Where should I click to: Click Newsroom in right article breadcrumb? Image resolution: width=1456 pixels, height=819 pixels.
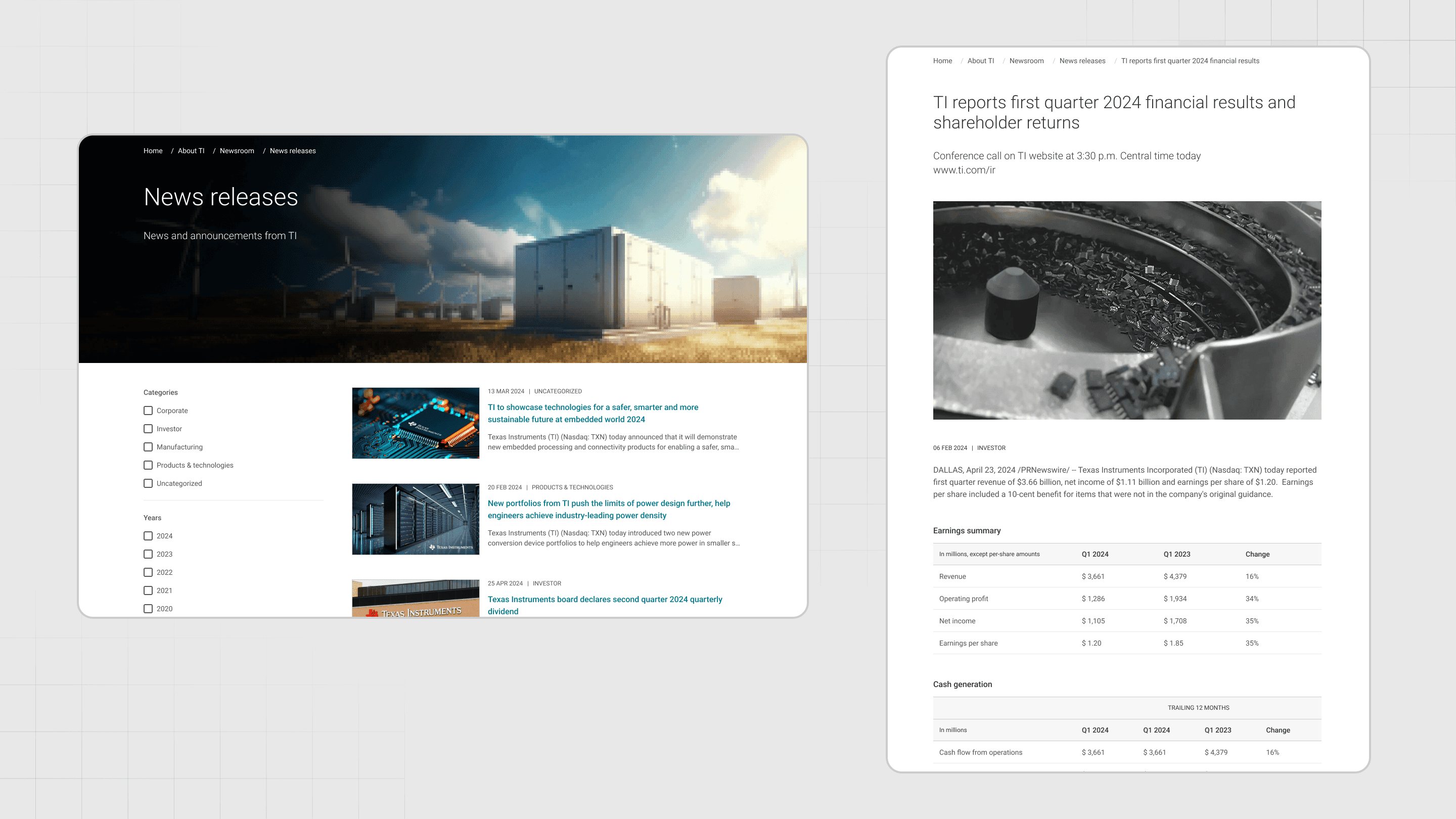tap(1026, 61)
